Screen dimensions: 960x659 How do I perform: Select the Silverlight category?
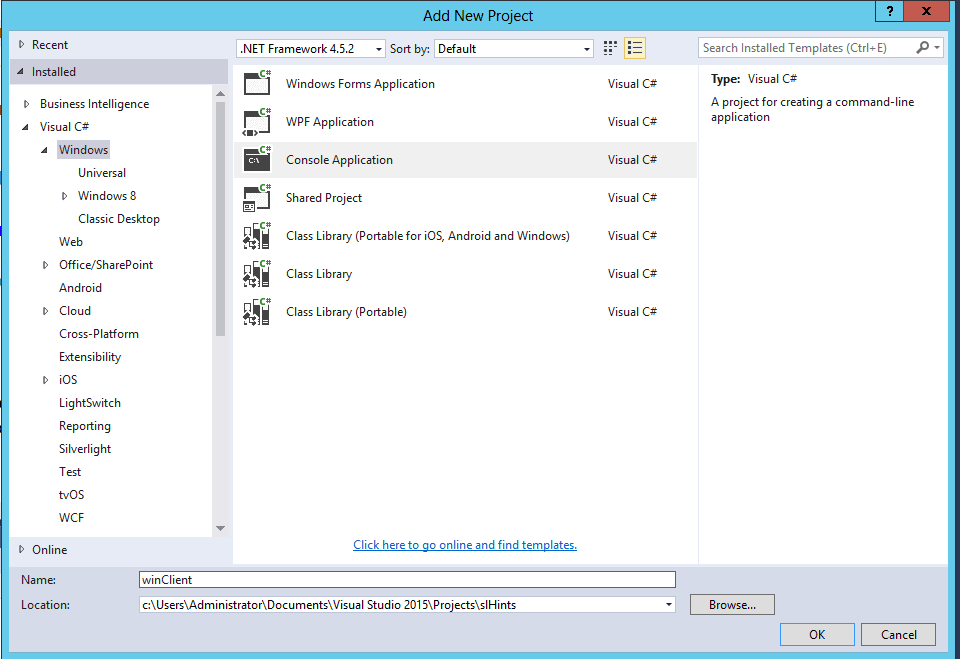(x=85, y=449)
